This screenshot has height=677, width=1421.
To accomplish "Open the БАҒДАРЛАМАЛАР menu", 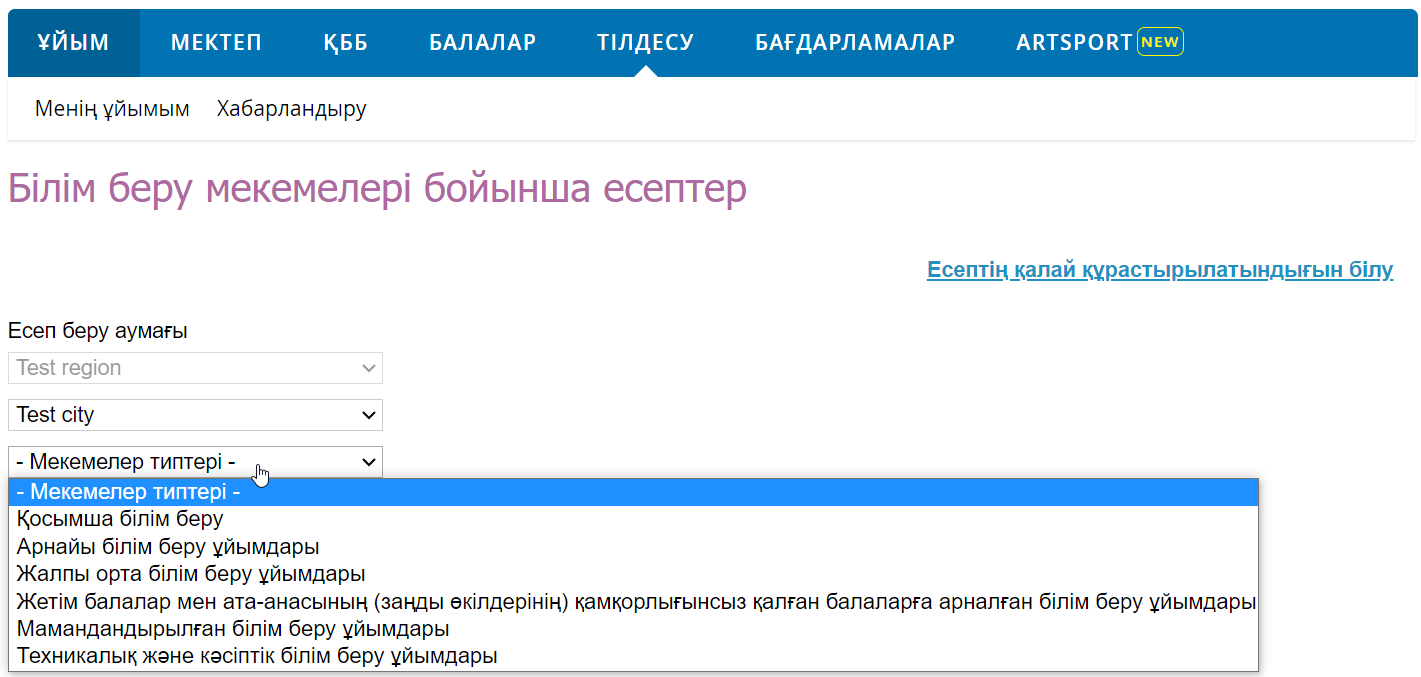I will [x=855, y=43].
